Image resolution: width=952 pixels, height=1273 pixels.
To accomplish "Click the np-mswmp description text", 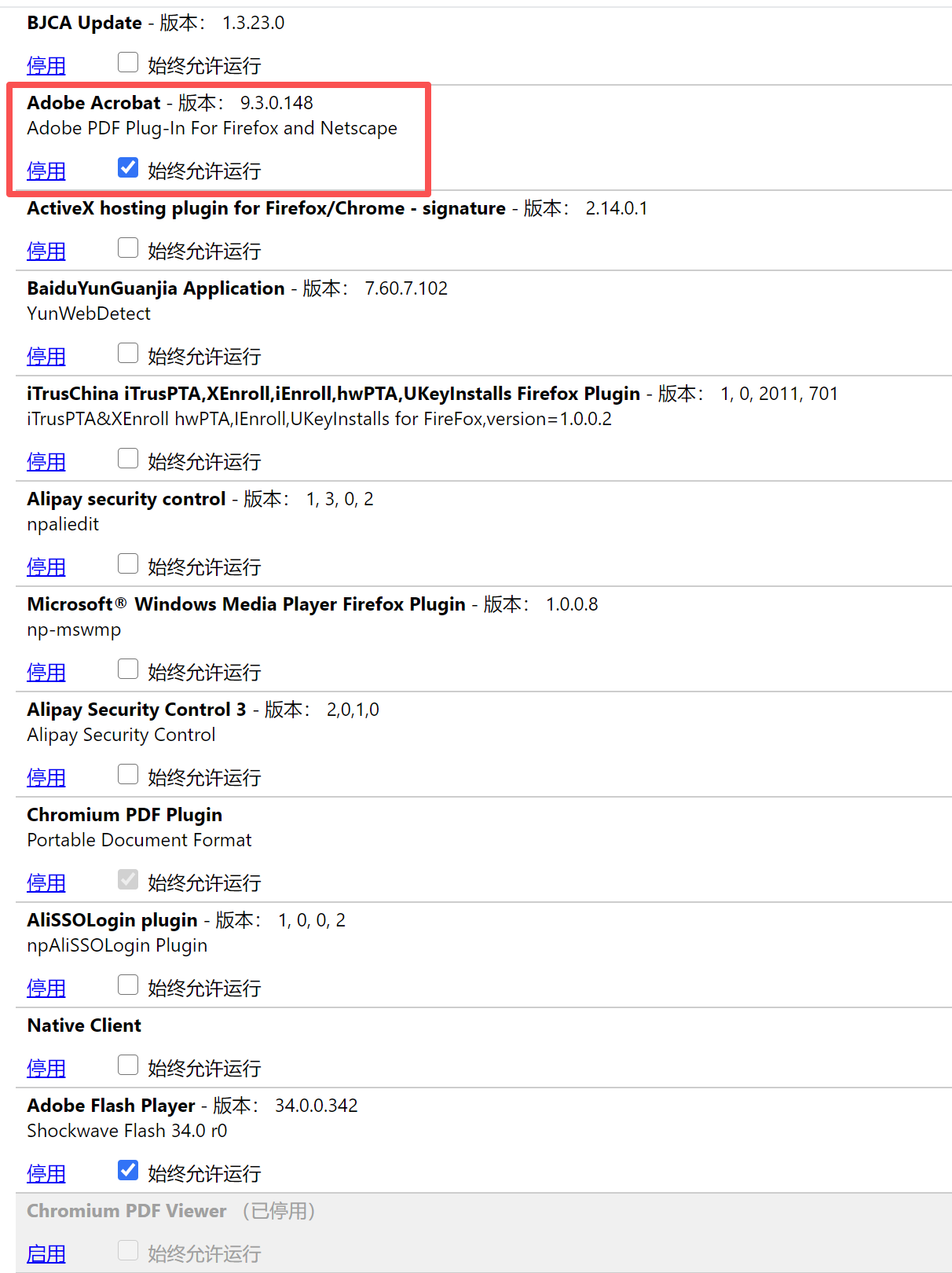I will [74, 630].
